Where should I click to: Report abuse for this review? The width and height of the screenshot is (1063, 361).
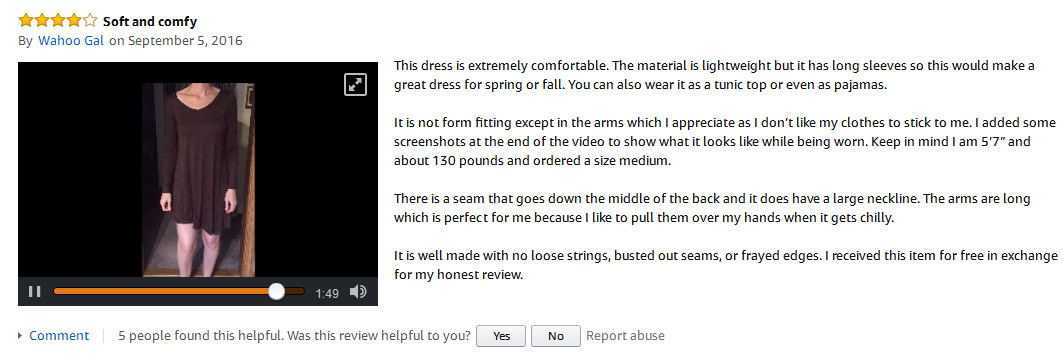point(625,335)
